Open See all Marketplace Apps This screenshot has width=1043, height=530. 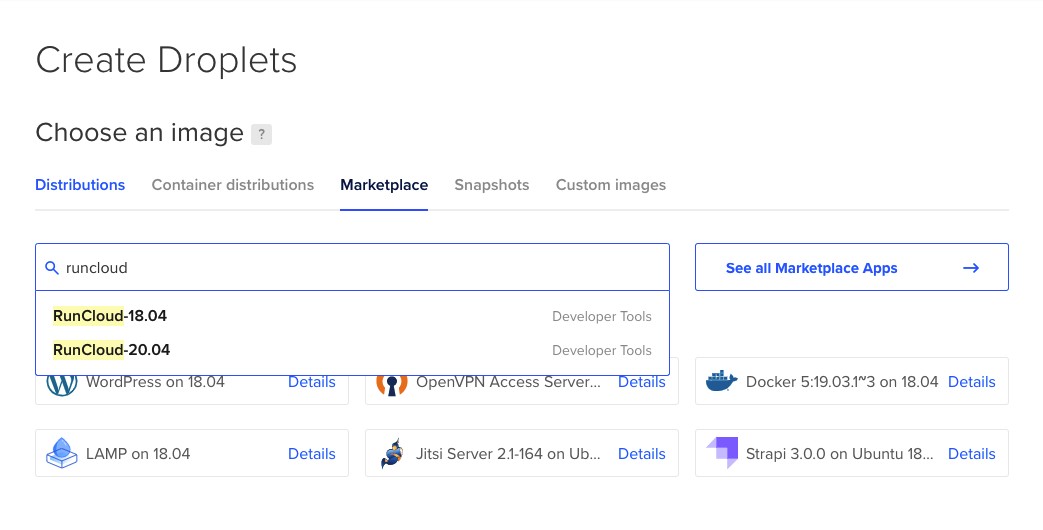851,267
